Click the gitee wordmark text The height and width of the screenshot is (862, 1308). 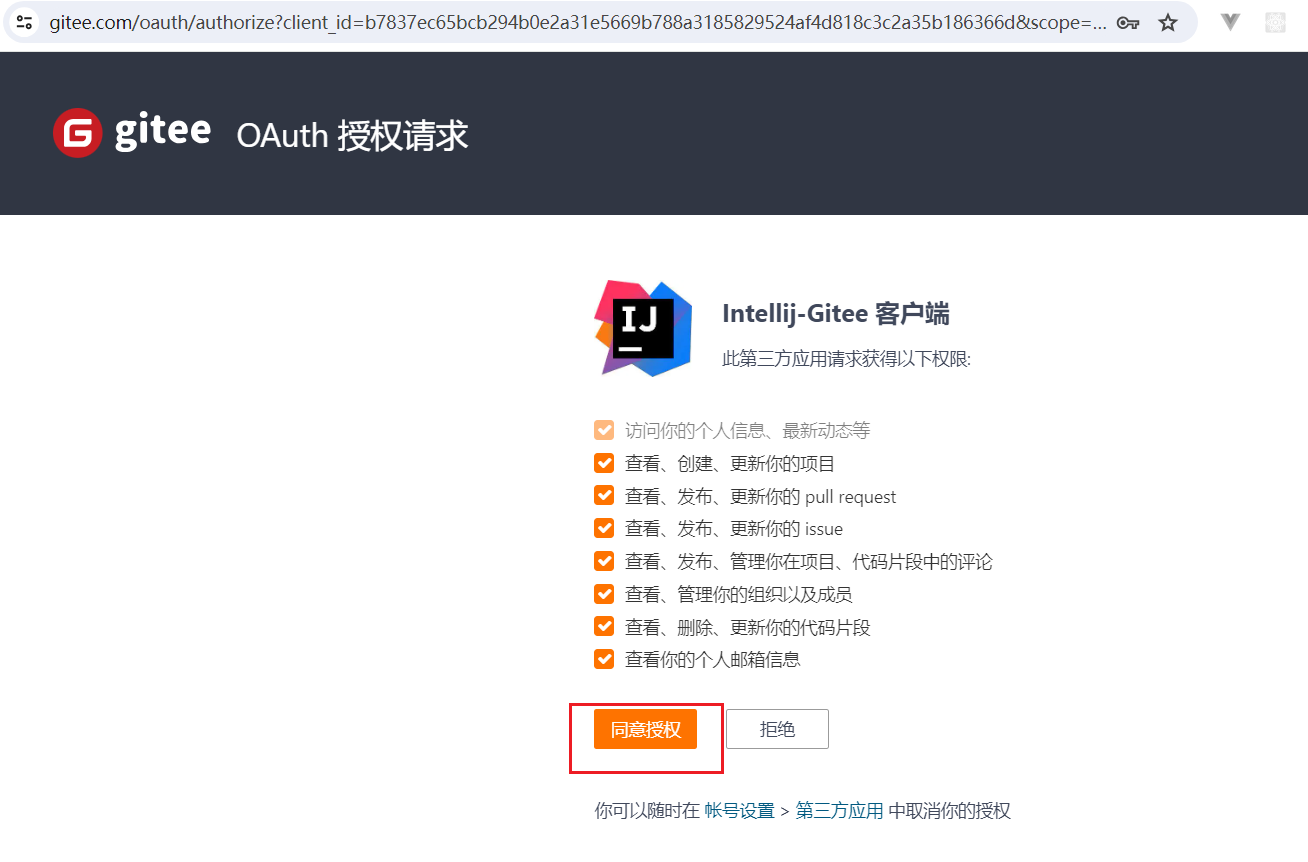tap(162, 131)
